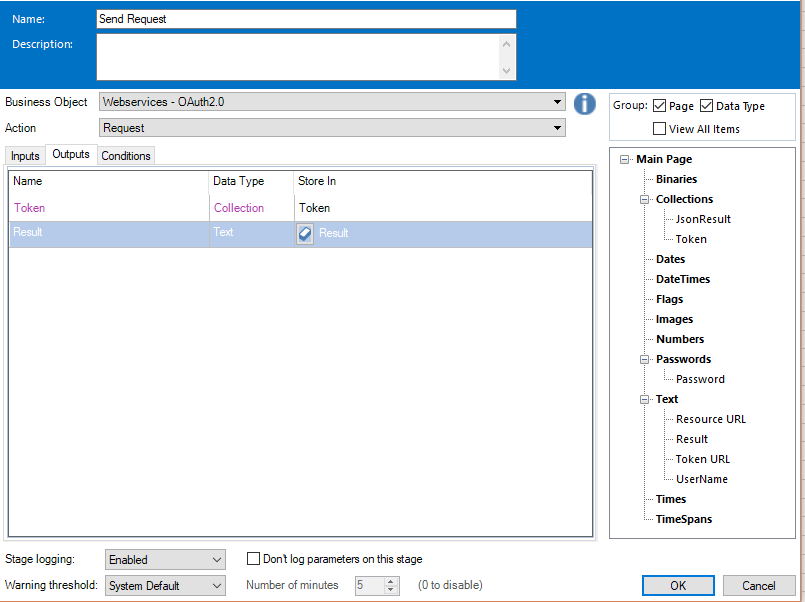Select the Main Page tree label
805x602 pixels.
pyautogui.click(x=664, y=159)
